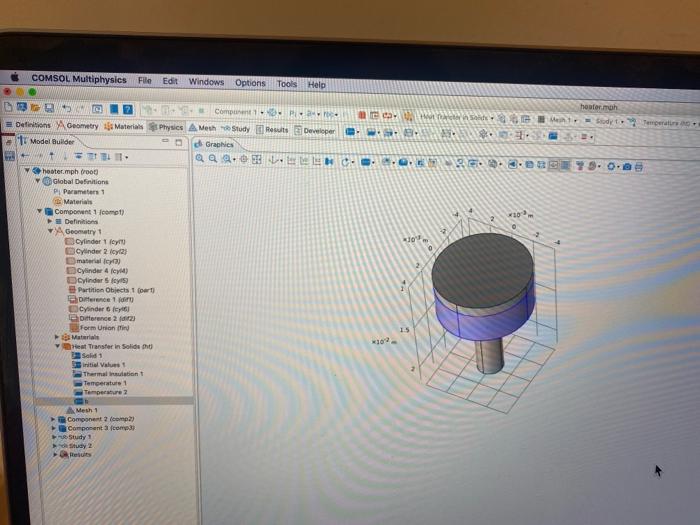This screenshot has width=700, height=525.
Task: Select Cylinder 1 (cyl1) geometry node
Action: pos(96,242)
